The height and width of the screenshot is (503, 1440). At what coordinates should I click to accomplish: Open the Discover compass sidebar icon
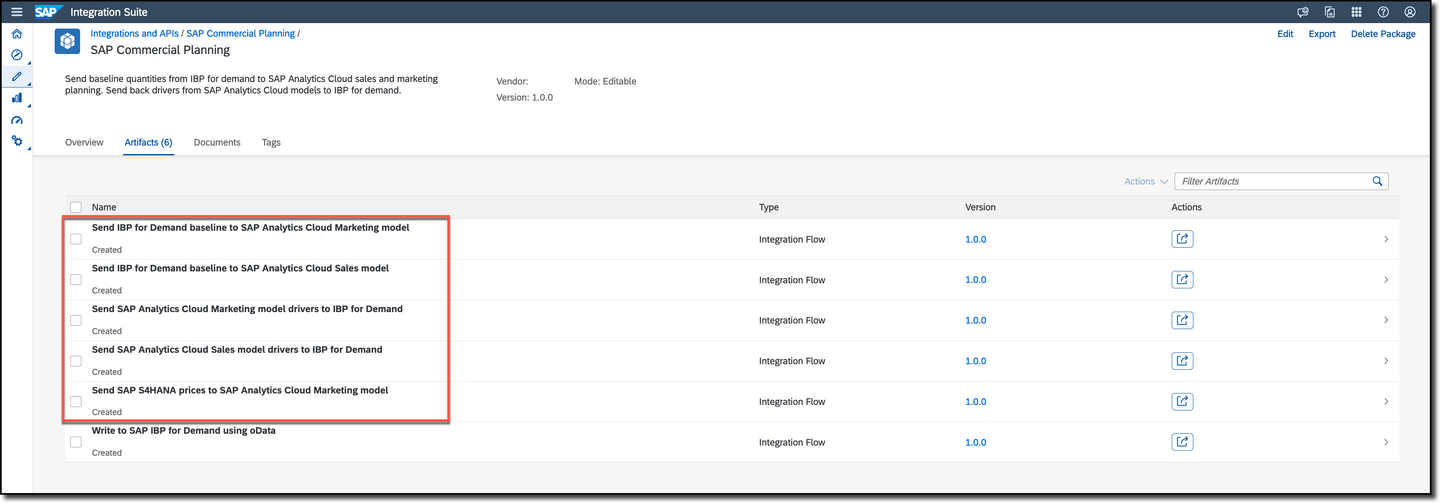click(16, 55)
